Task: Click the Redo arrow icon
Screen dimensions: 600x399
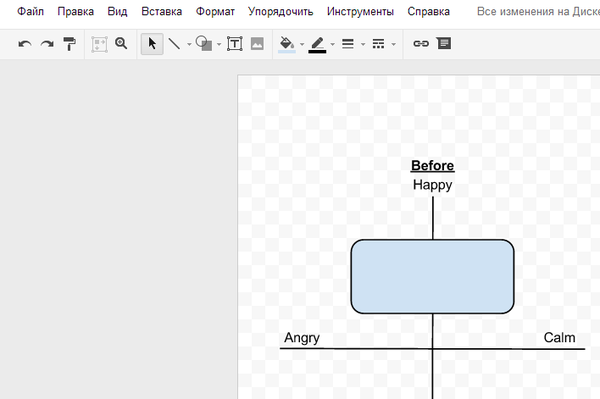Action: coord(47,44)
